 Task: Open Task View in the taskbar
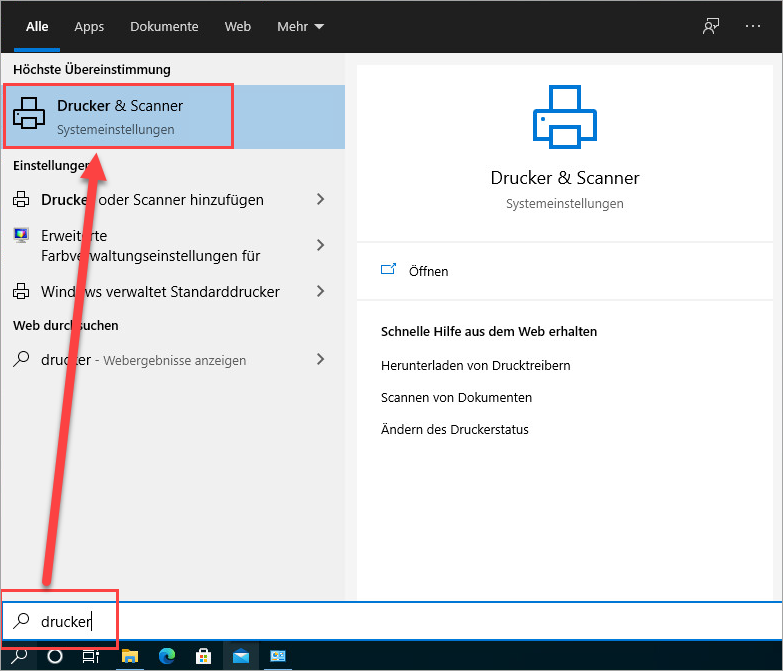(90, 656)
